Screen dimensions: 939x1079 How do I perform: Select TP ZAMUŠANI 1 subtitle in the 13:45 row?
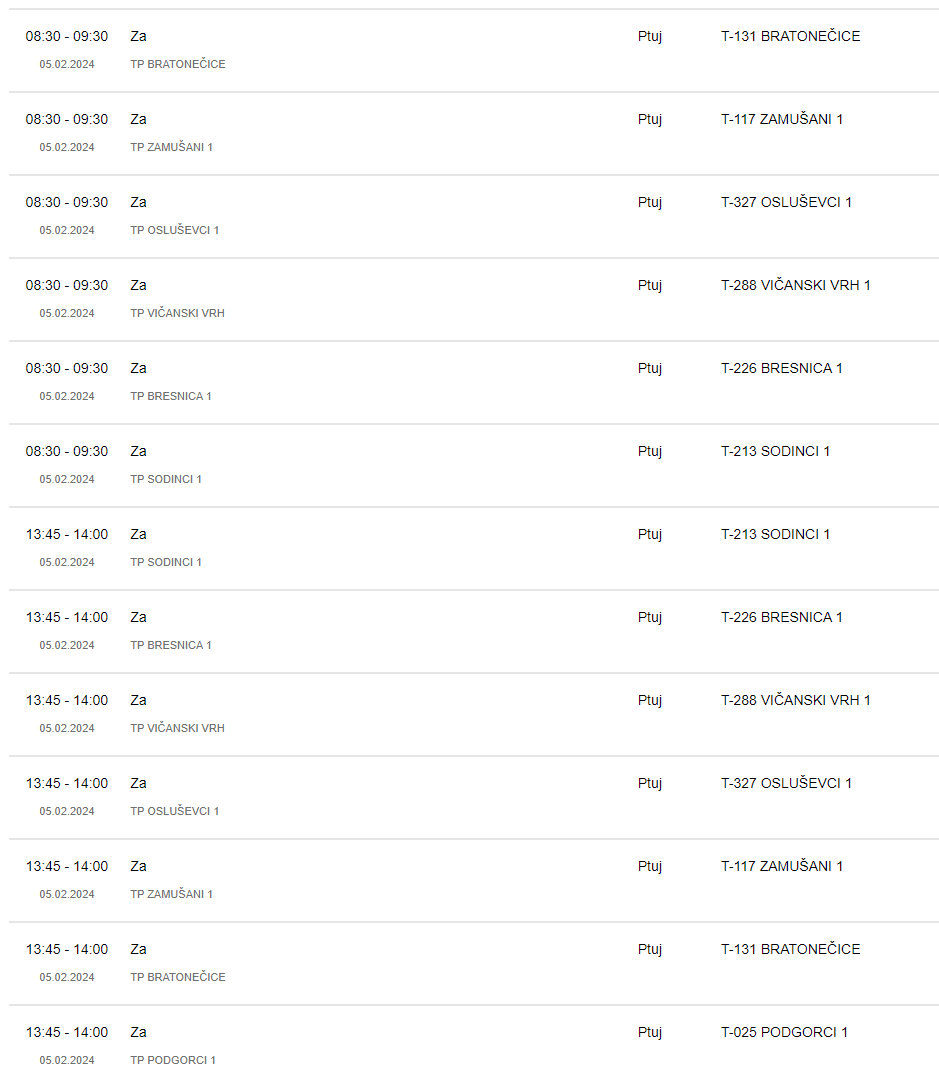point(171,894)
